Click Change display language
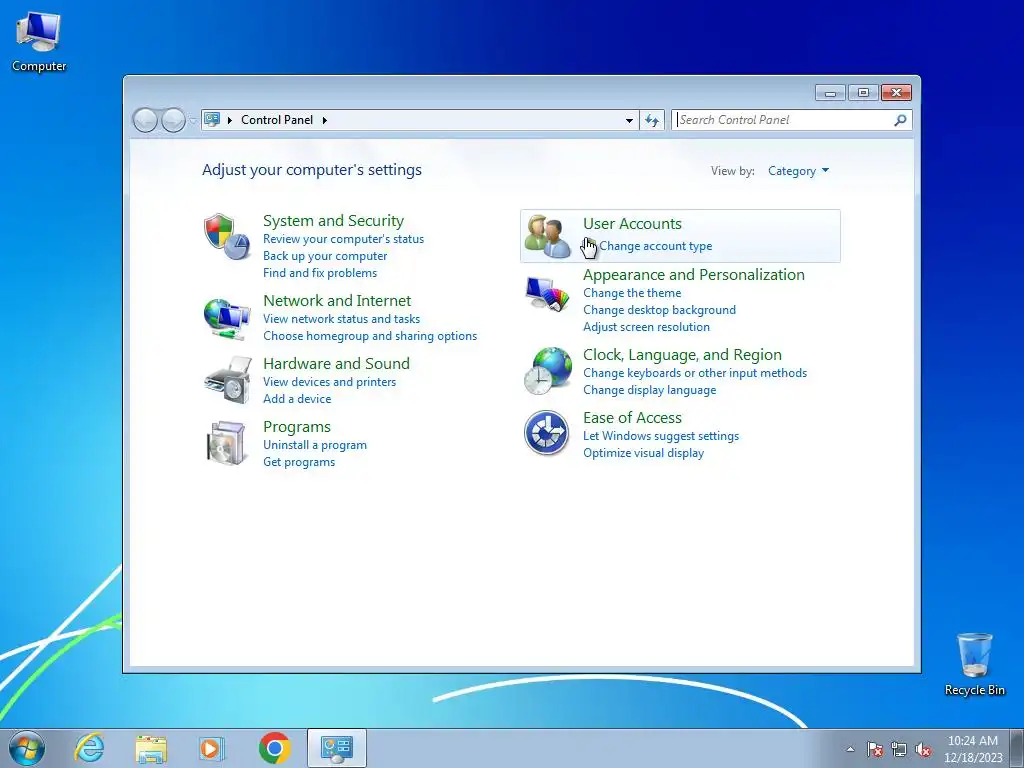1024x768 pixels. point(650,391)
